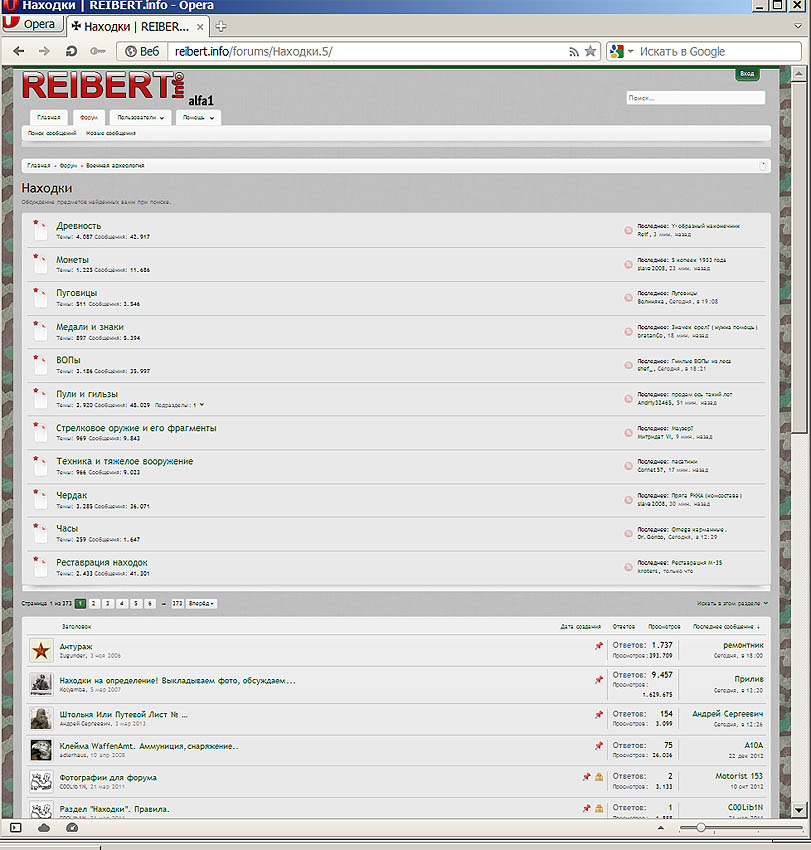The height and width of the screenshot is (850, 811).
Task: Open Новые сообщения link
Action: tap(111, 133)
